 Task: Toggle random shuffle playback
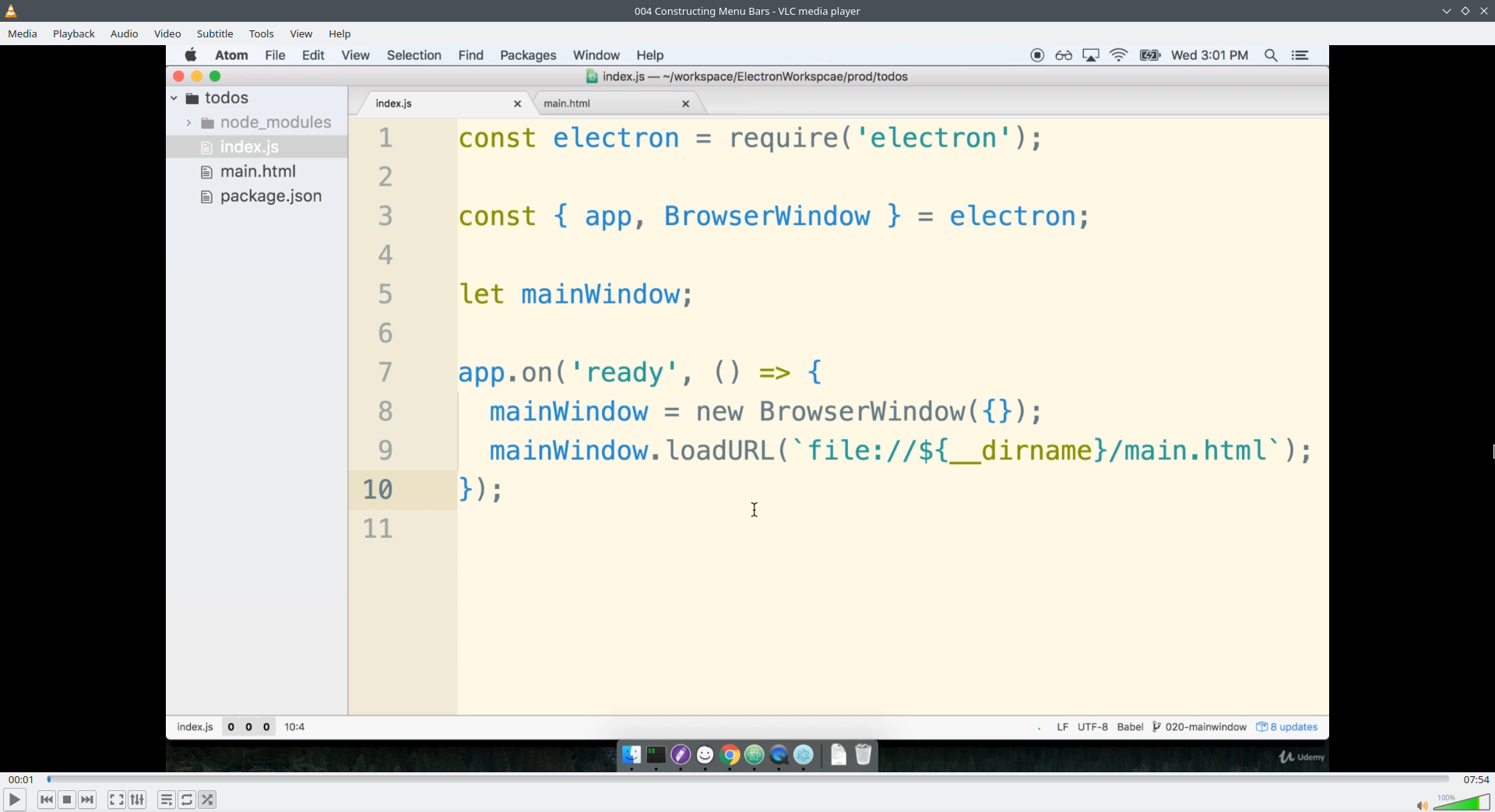click(207, 800)
